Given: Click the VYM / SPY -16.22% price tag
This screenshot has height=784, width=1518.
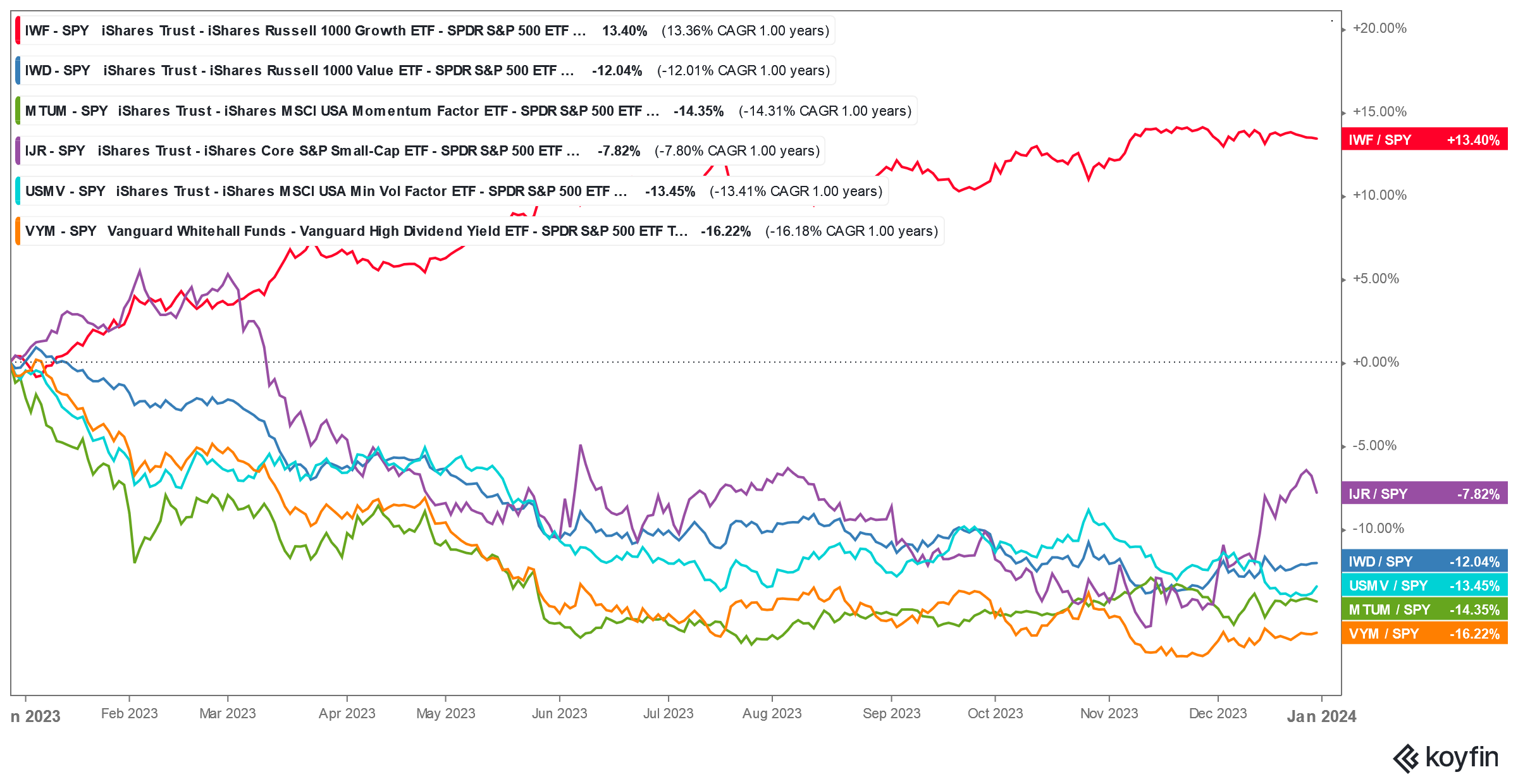Looking at the screenshot, I should pos(1423,634).
